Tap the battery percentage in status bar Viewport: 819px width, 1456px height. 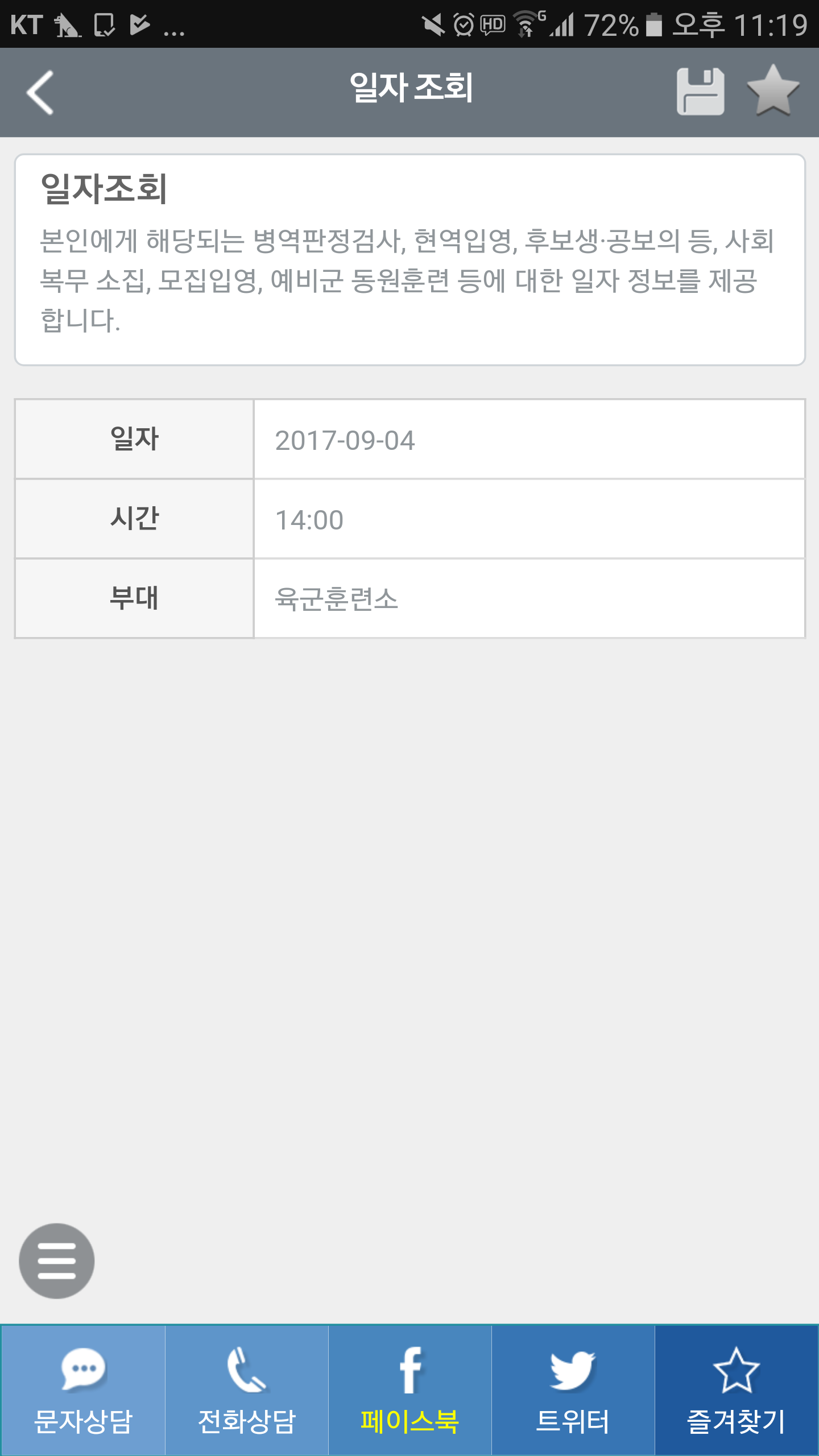611,25
